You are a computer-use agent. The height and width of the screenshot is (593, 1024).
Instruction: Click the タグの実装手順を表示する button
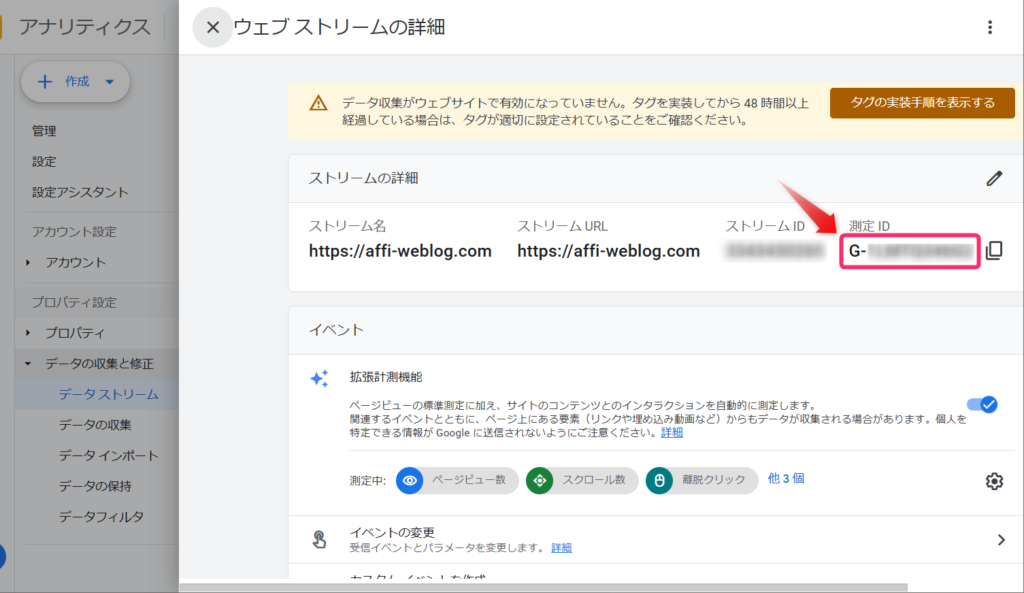(x=921, y=102)
